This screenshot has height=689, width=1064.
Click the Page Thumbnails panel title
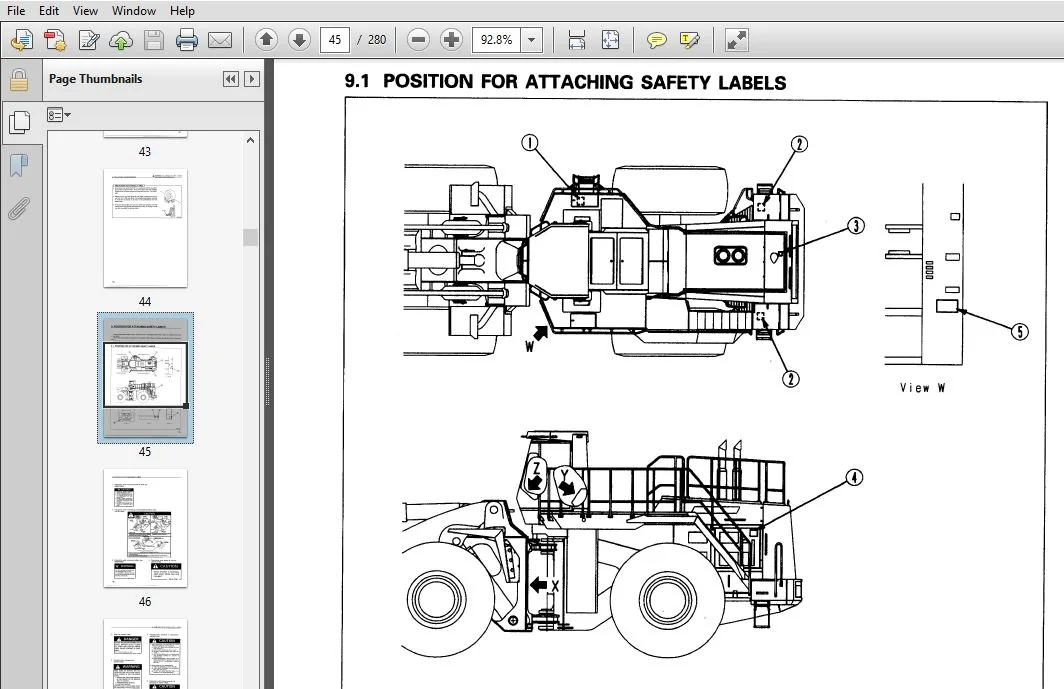point(96,79)
